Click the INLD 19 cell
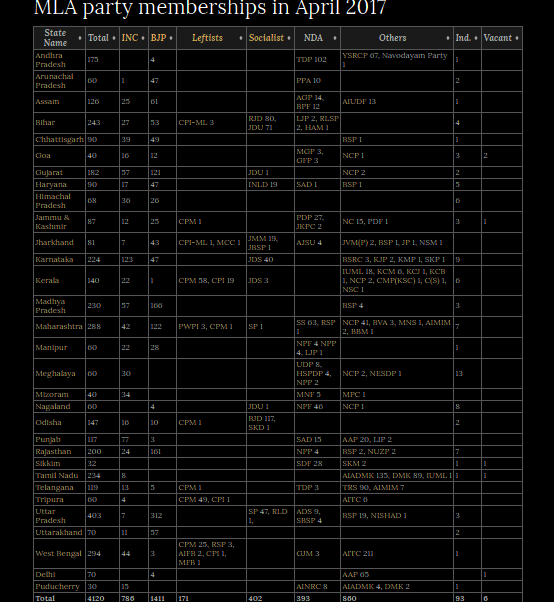The width and height of the screenshot is (554, 602). [x=270, y=185]
